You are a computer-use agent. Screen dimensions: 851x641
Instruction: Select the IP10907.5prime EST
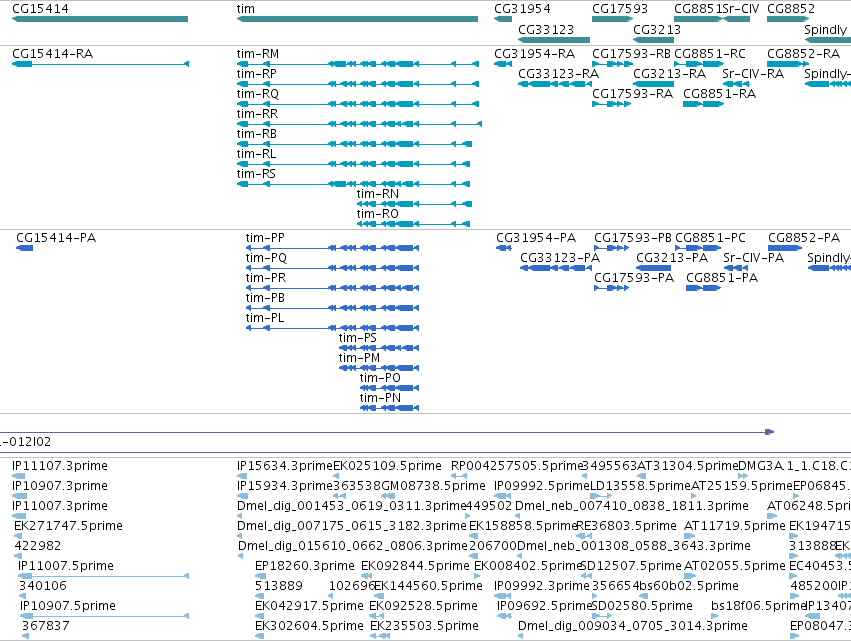click(x=104, y=616)
